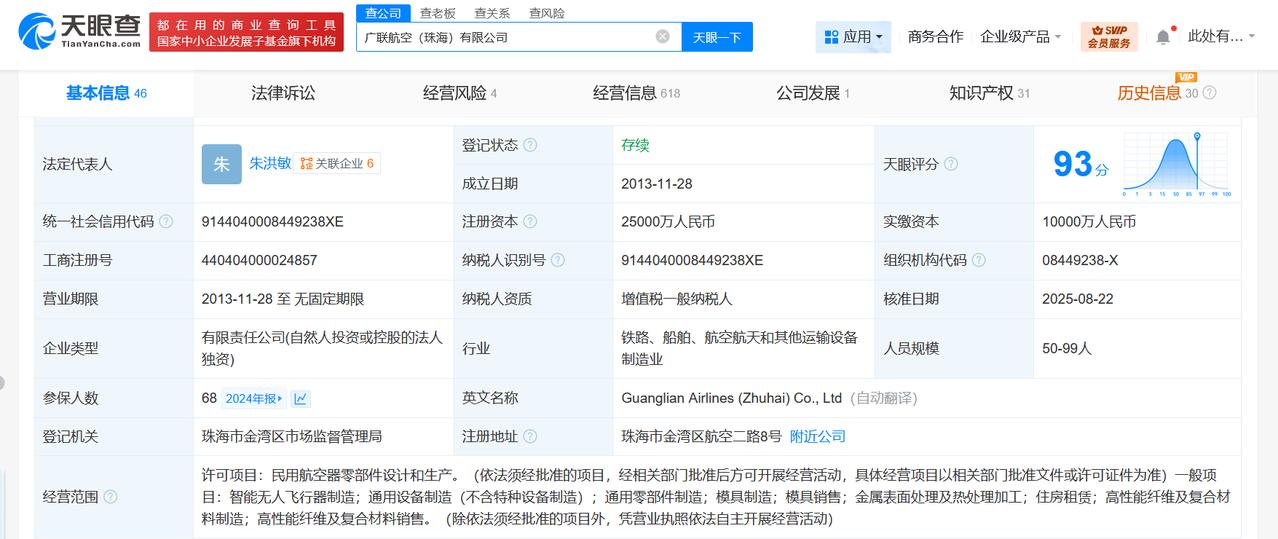
Task: Click English name Guanglian Airlines (Zhuhai) Co., Ltd
Action: pos(732,398)
